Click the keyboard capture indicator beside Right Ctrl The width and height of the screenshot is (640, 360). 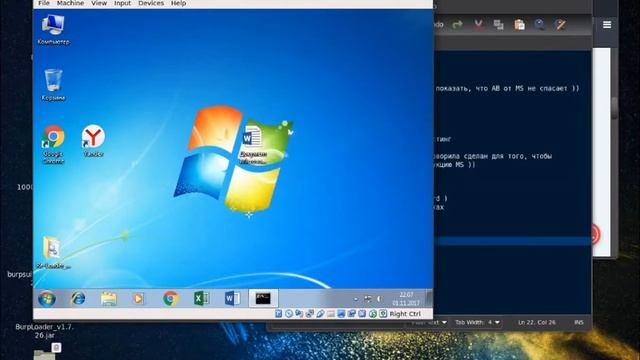coord(383,313)
